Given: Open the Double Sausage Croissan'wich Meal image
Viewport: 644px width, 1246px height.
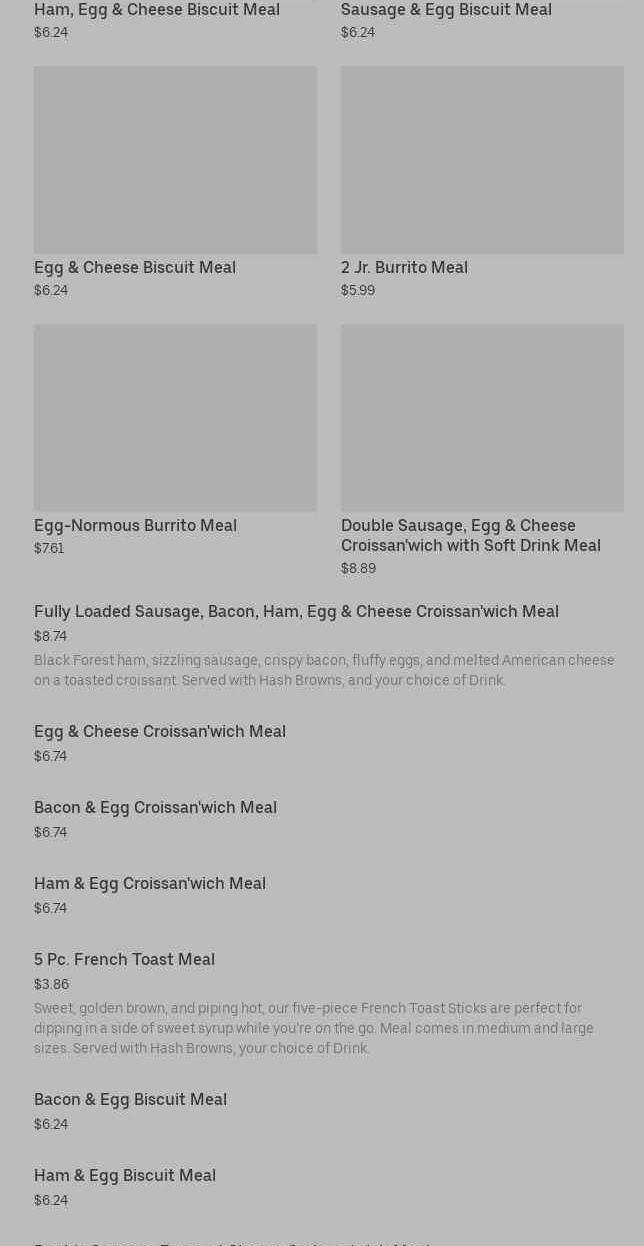Looking at the screenshot, I should [x=482, y=417].
